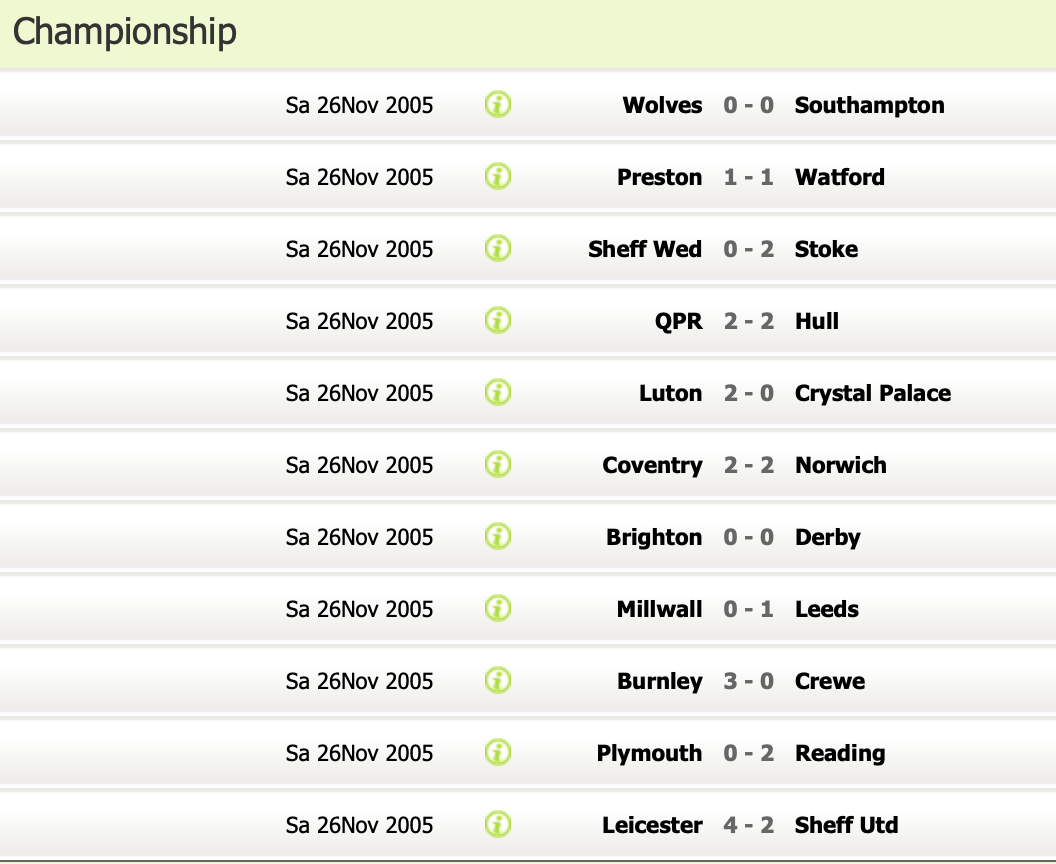Open info icon for Wolves vs Southampton

[x=498, y=104]
